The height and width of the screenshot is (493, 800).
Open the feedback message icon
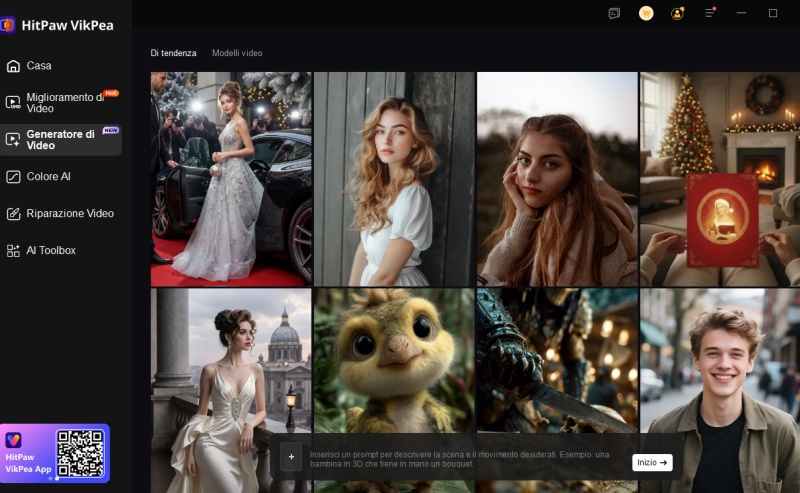click(x=614, y=13)
